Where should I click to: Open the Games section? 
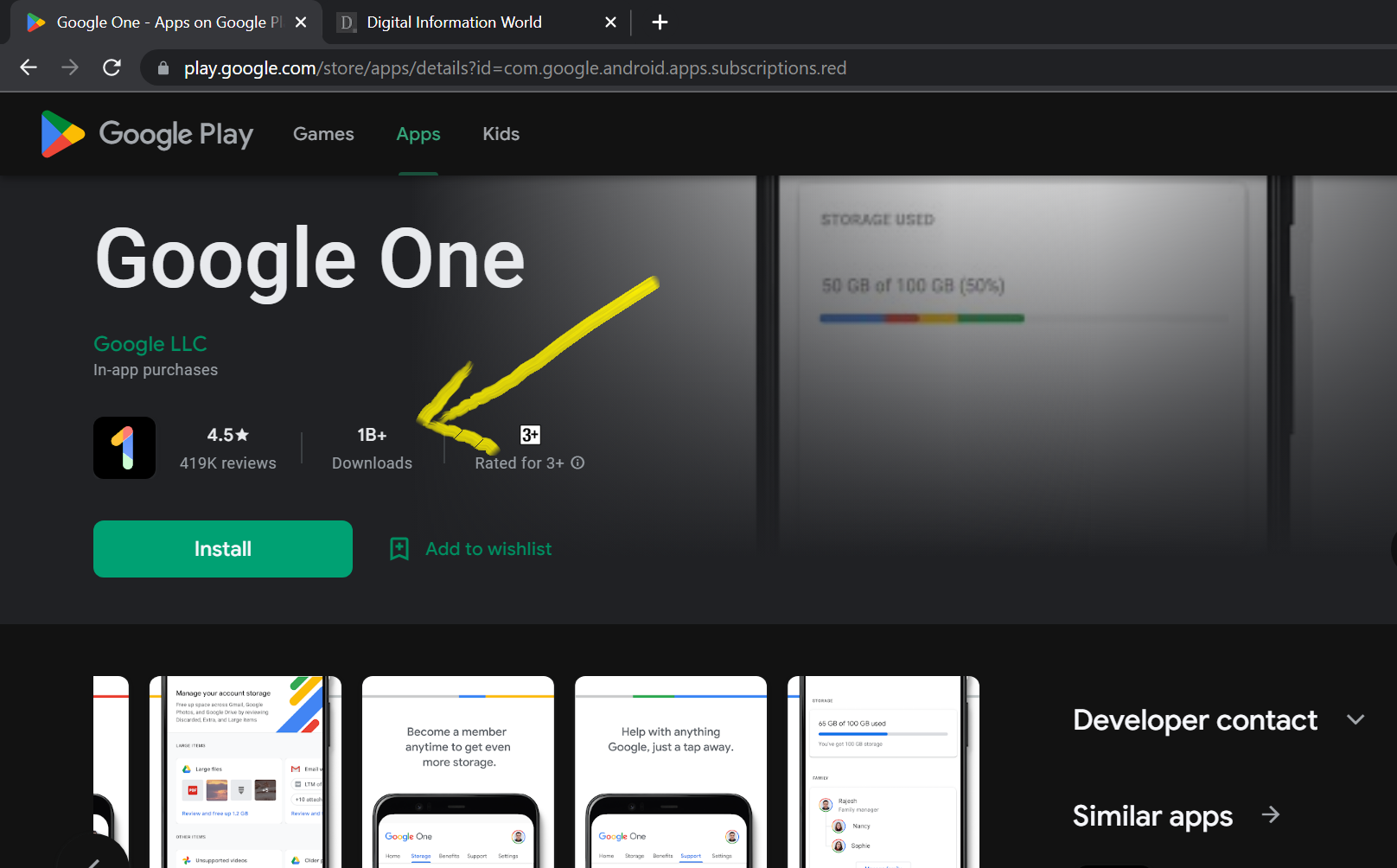[323, 134]
